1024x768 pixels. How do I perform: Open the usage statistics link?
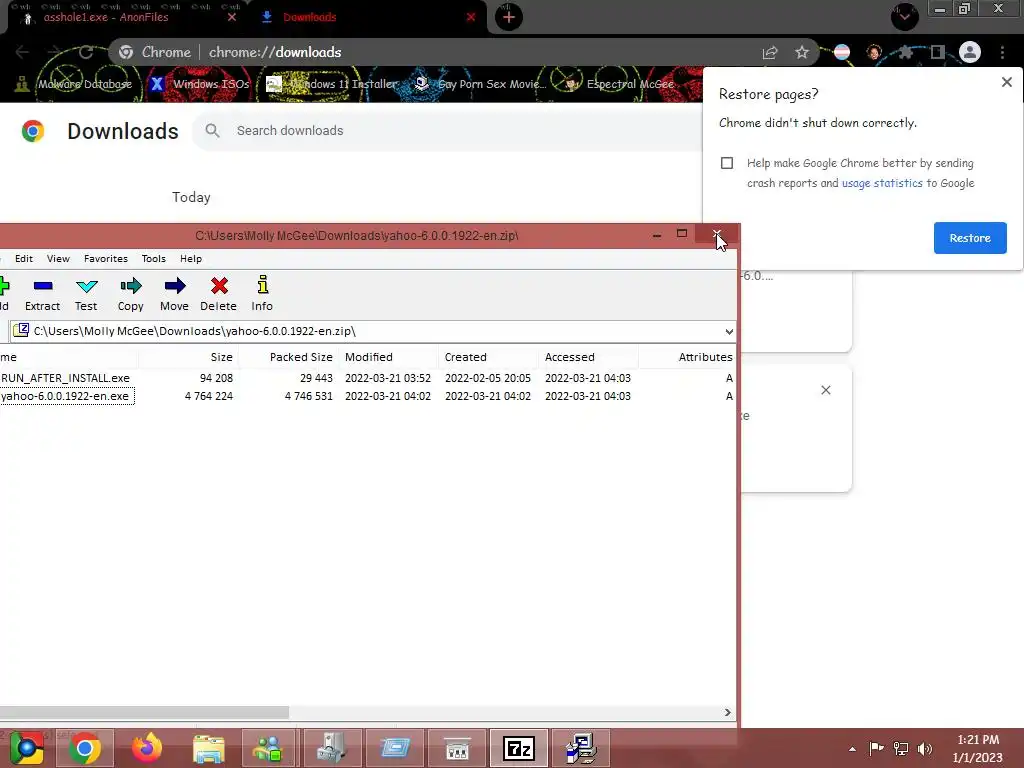882,183
